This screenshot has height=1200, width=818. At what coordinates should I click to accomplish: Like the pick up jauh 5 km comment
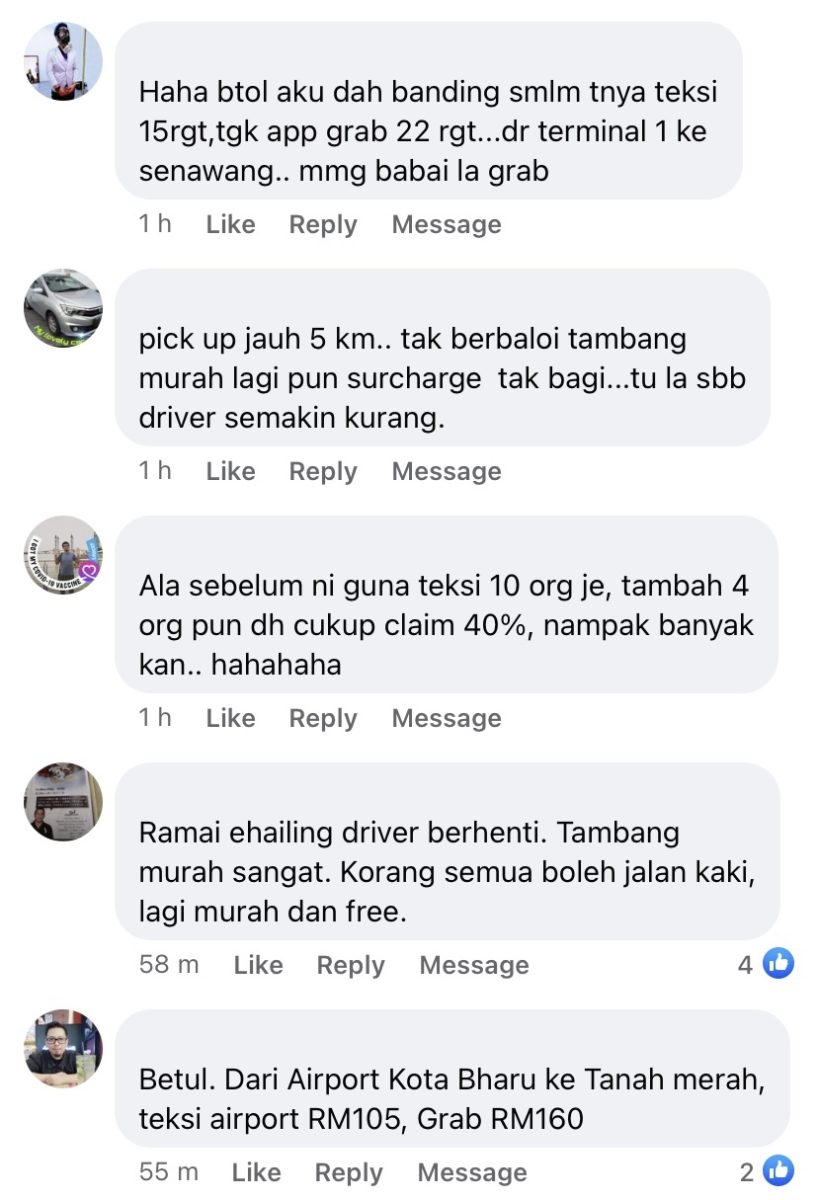[231, 471]
